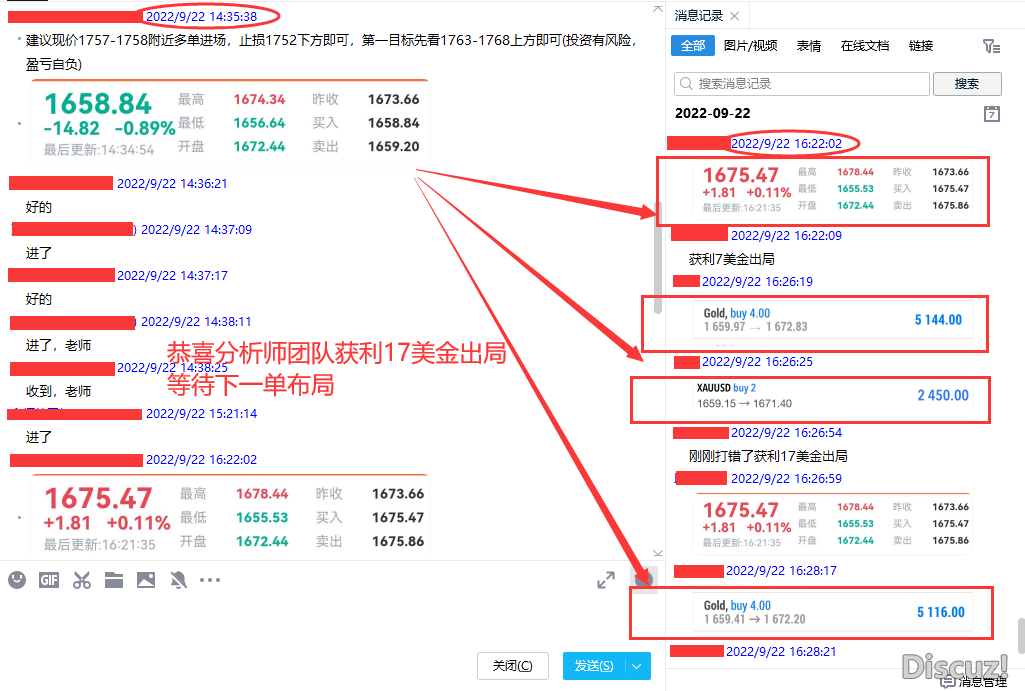Click the GIF sticker icon

(x=49, y=580)
